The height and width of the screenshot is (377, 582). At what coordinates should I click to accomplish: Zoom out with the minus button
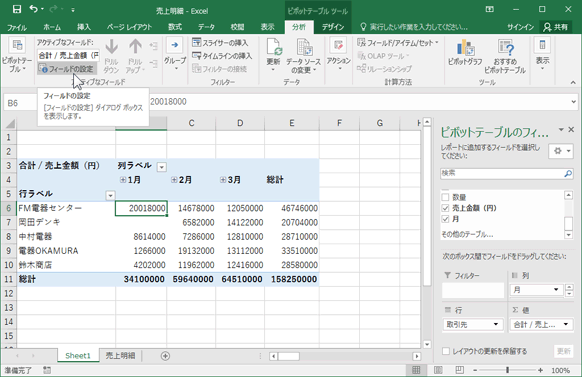pos(475,370)
